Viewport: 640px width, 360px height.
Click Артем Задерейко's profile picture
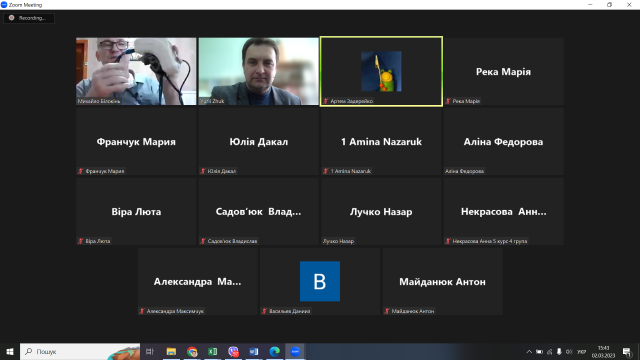click(x=381, y=71)
